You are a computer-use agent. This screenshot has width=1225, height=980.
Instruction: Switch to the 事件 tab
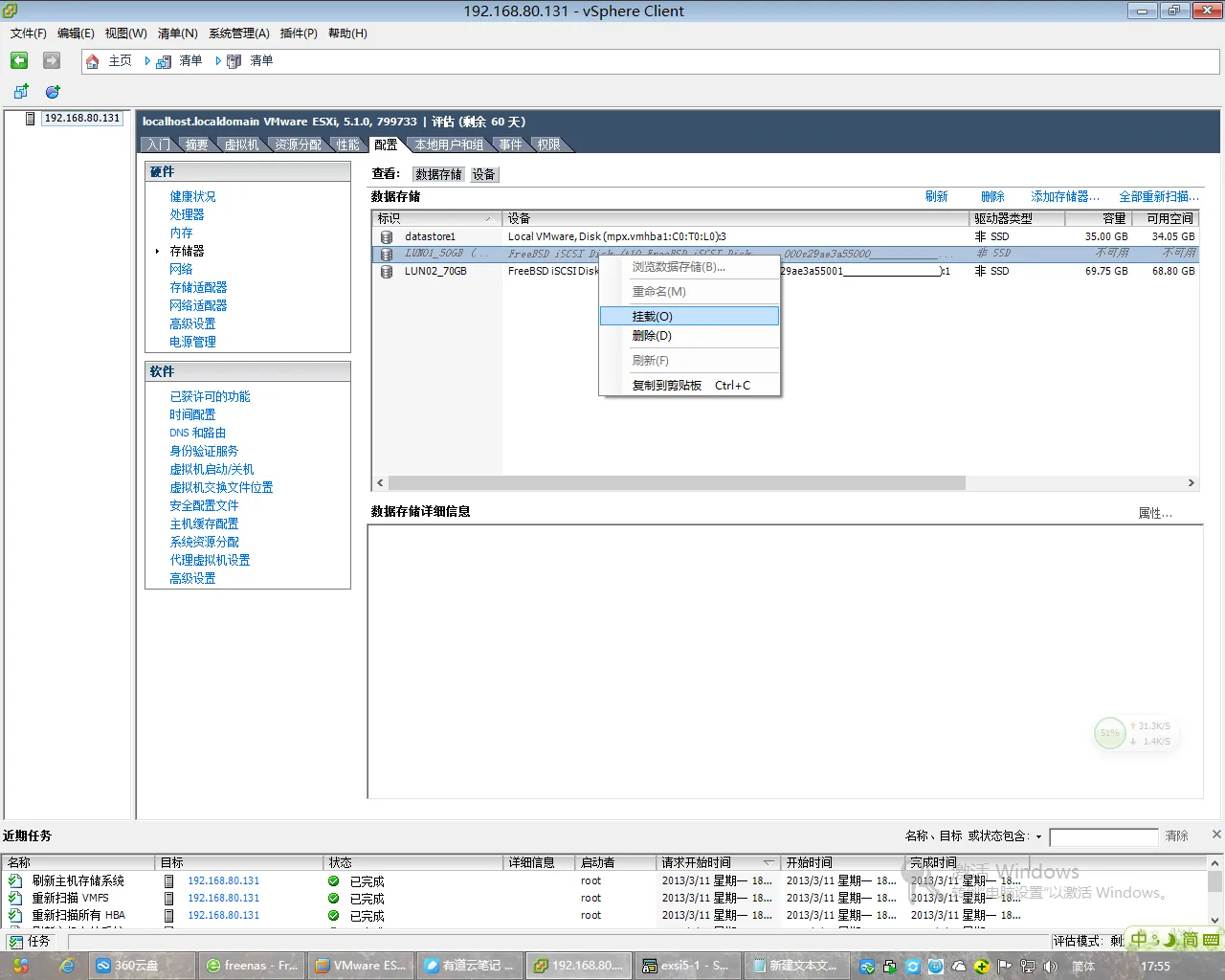pyautogui.click(x=511, y=145)
